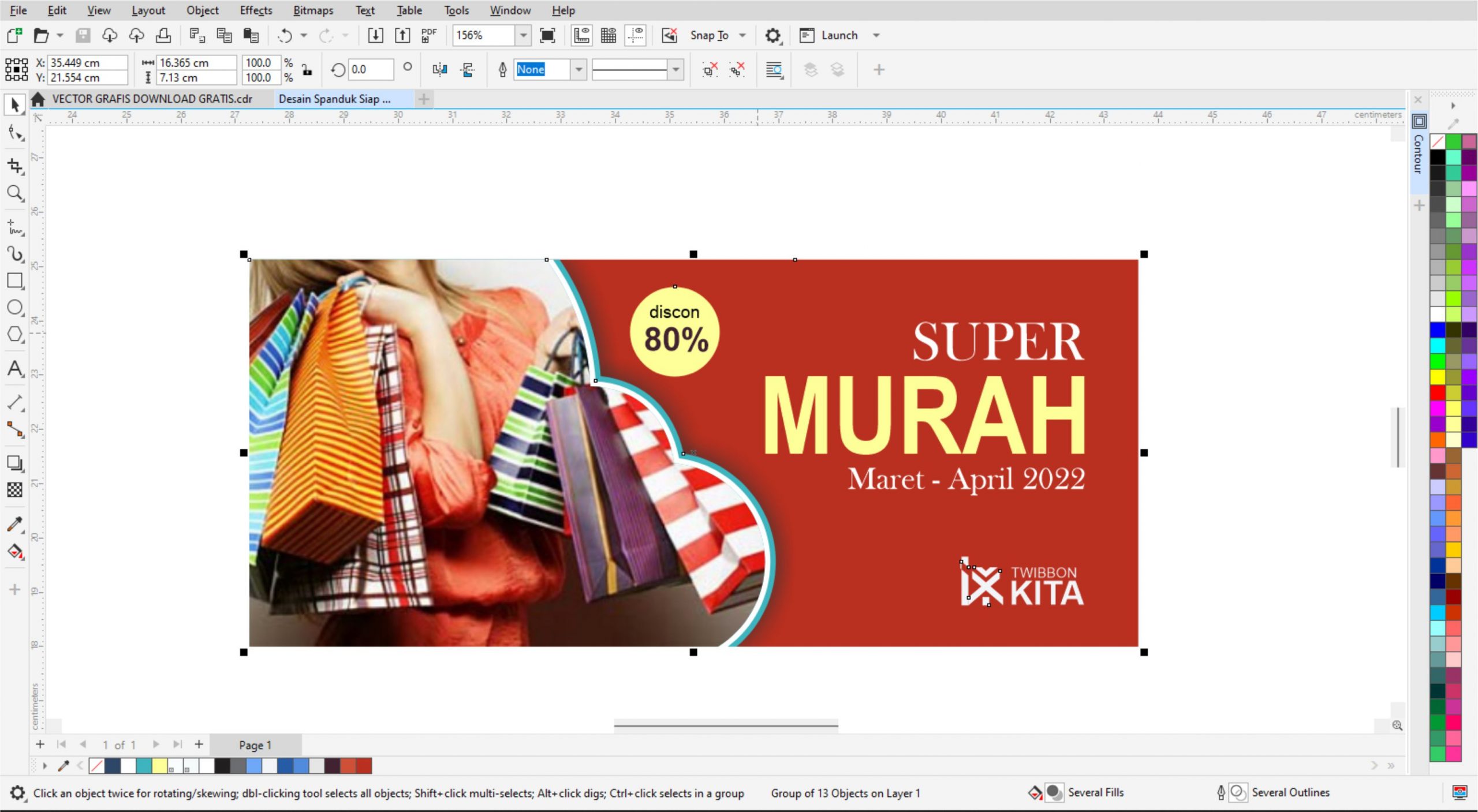Toggle Show Rulers button
Screen dimensions: 1478x812
[581, 35]
